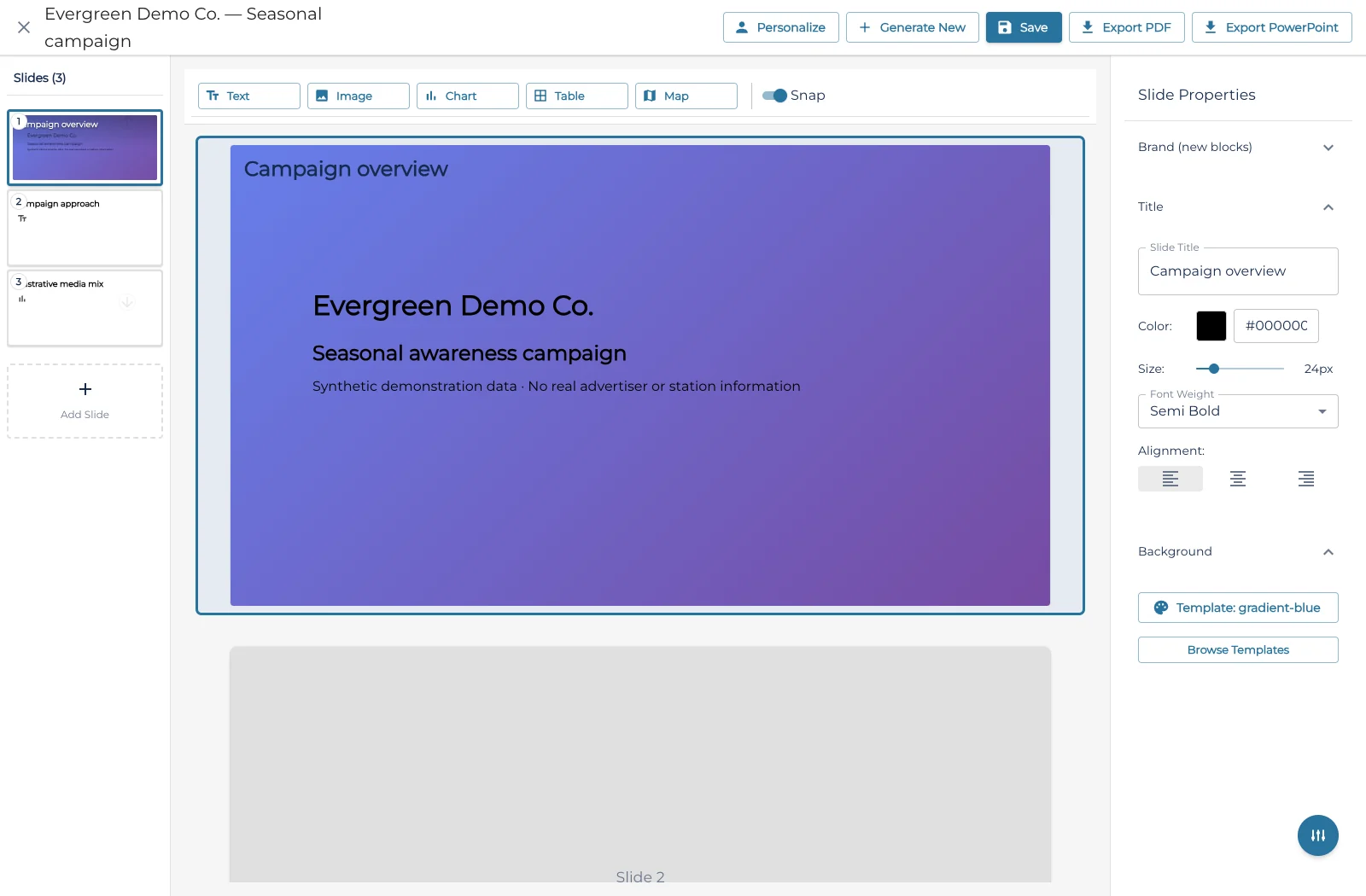Screen dimensions: 1366x896
Task: Click the hex color code field
Action: tap(1276, 326)
